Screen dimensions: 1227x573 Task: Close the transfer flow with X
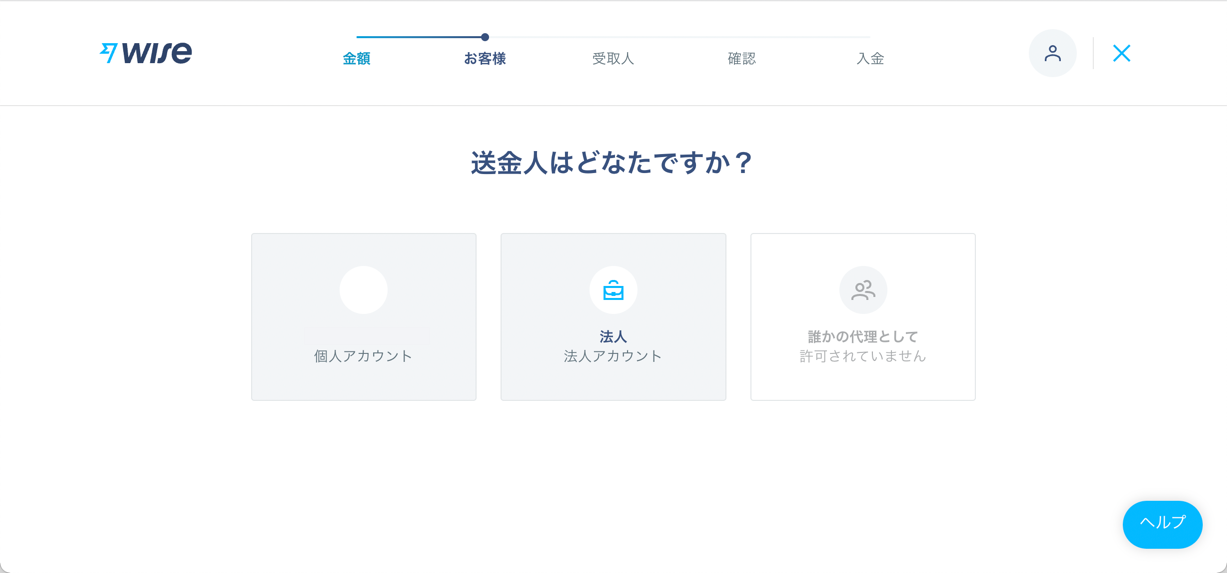coord(1121,53)
